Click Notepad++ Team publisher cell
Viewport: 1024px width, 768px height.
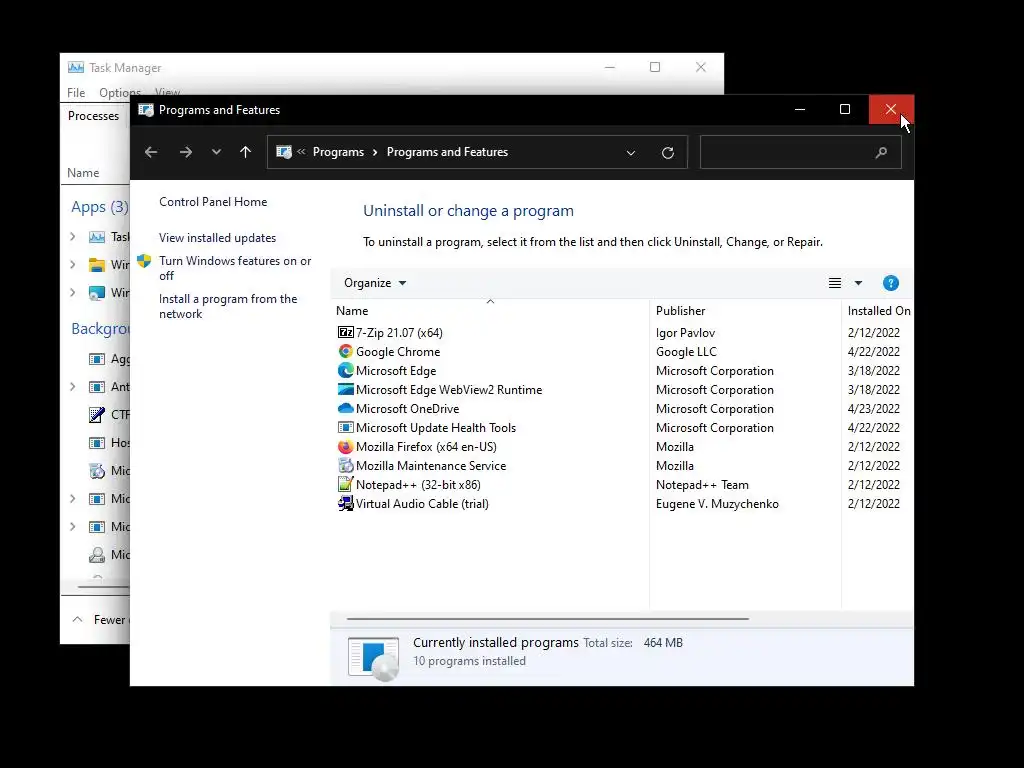[702, 485]
